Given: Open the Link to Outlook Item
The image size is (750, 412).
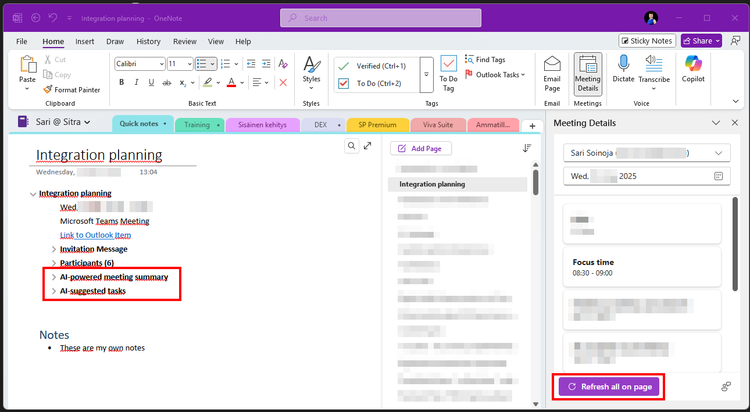Looking at the screenshot, I should (95, 235).
